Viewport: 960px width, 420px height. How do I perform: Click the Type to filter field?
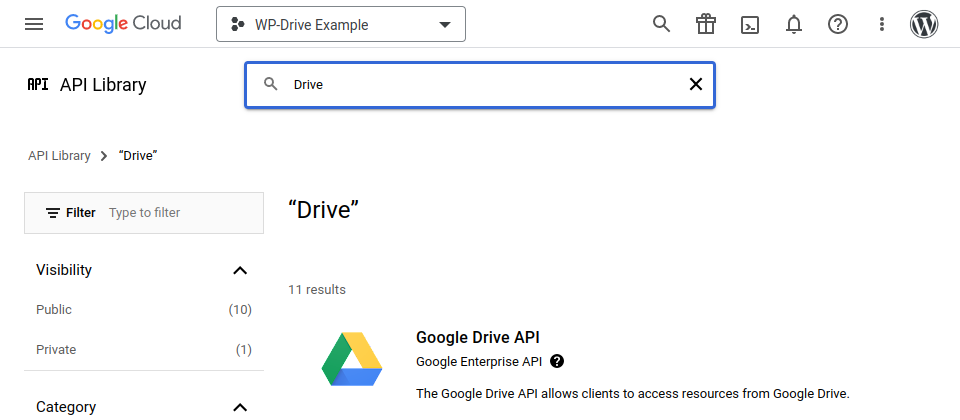(180, 213)
